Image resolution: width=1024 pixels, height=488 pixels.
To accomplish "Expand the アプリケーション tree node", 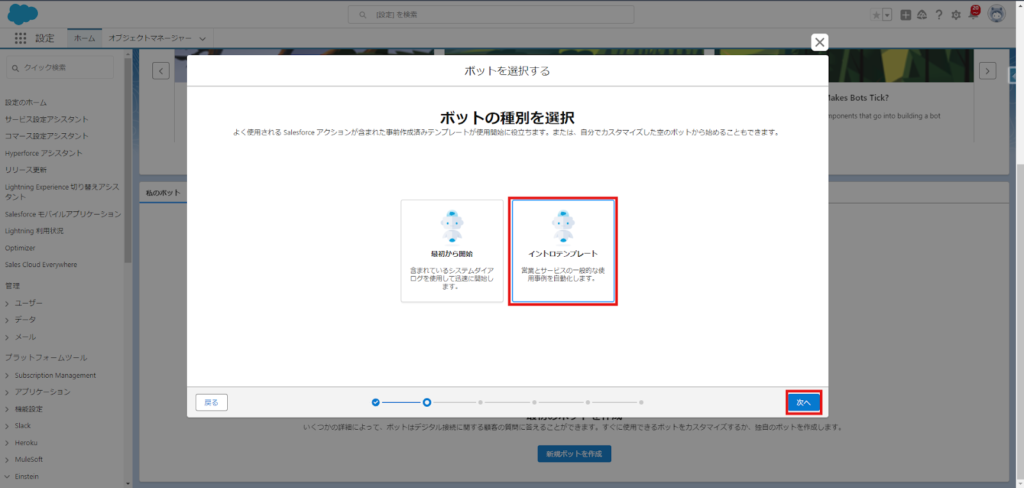I will click(7, 392).
